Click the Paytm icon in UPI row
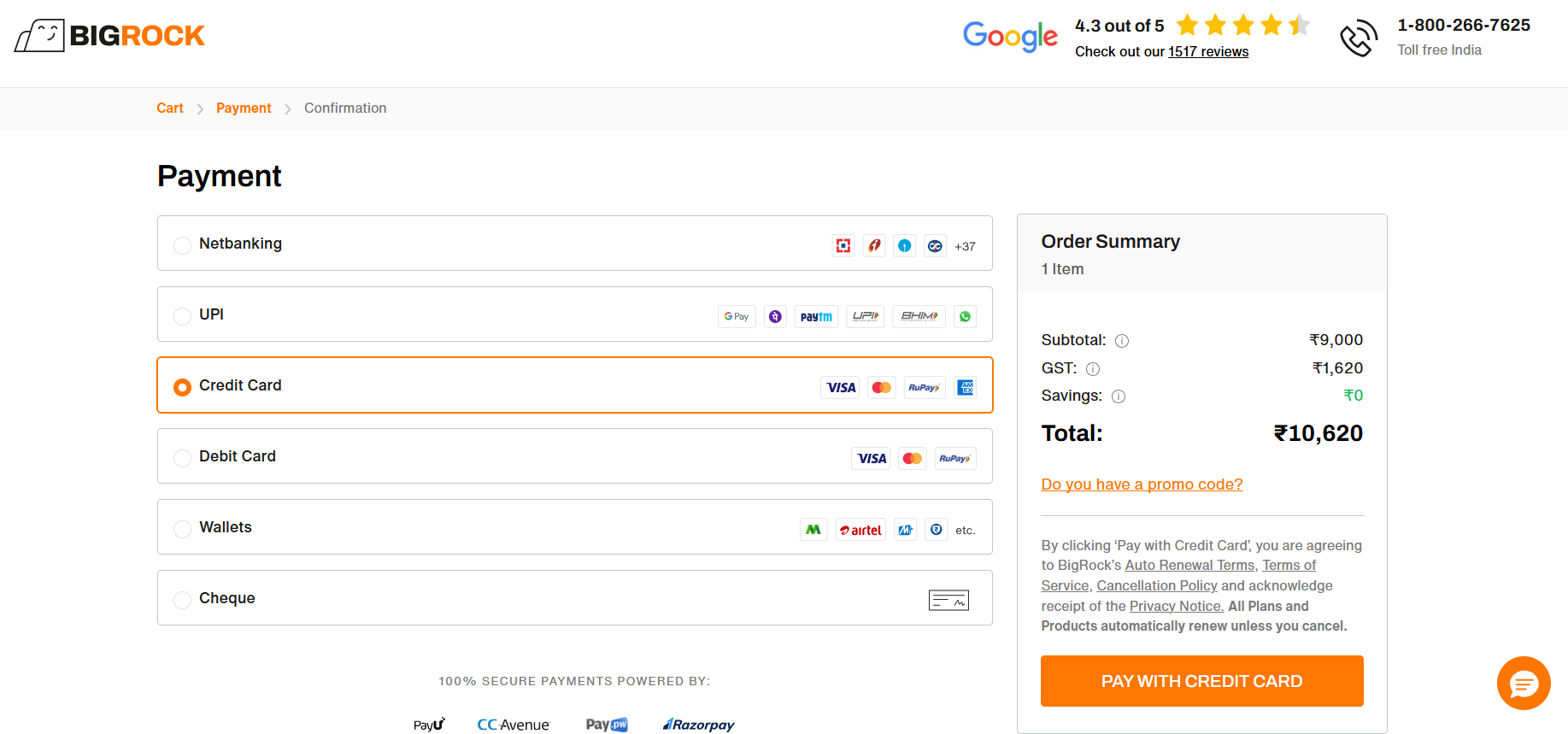 (x=816, y=317)
